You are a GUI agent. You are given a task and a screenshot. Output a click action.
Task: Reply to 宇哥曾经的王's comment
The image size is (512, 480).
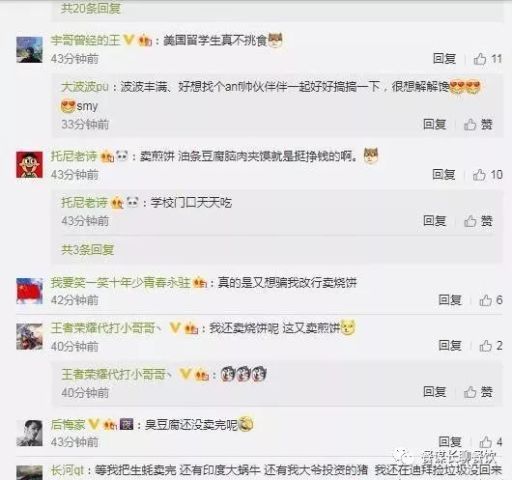[x=444, y=59]
